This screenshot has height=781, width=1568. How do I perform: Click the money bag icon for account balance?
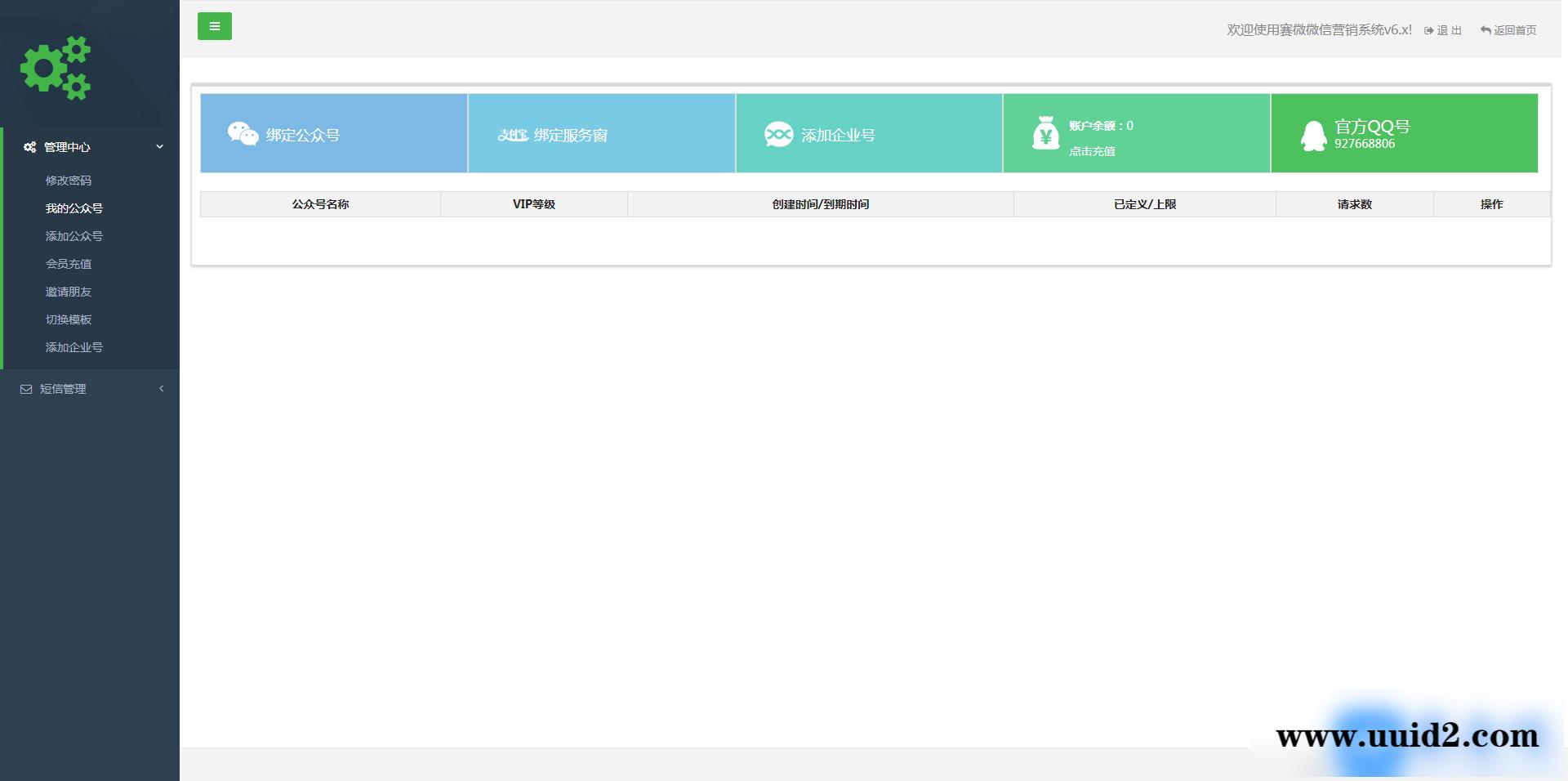click(1045, 133)
